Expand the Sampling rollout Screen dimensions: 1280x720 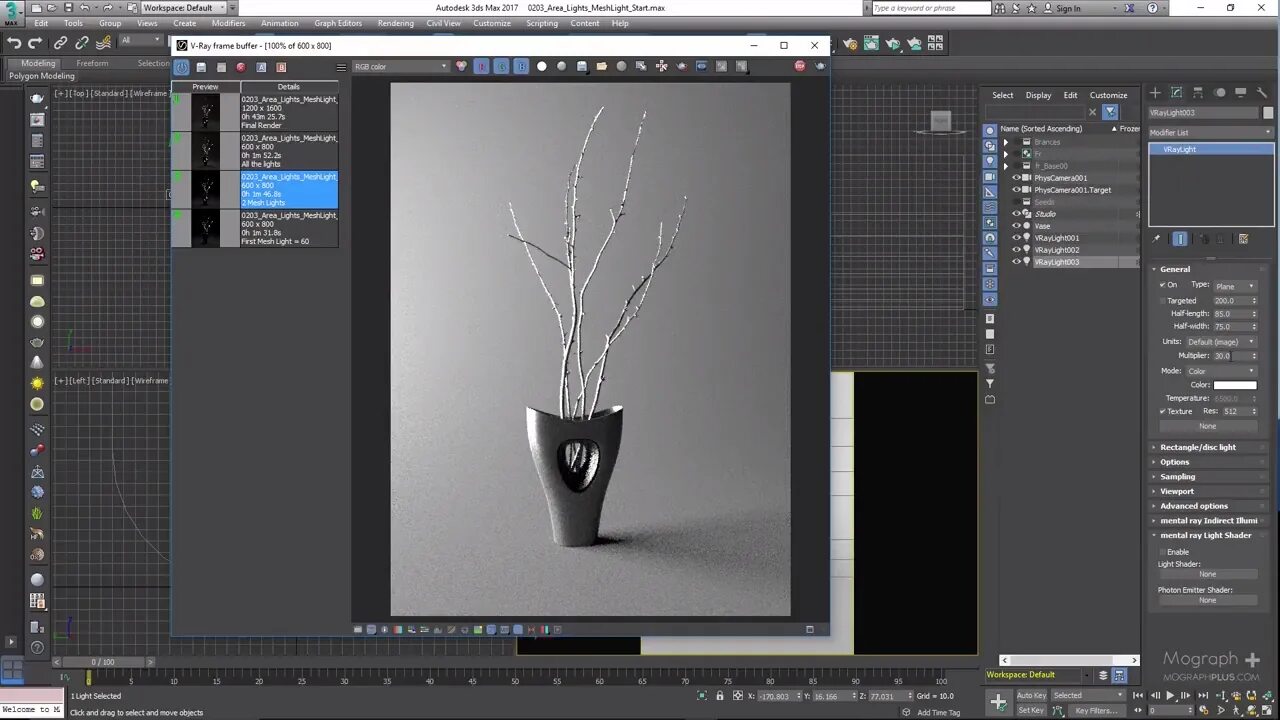1178,477
